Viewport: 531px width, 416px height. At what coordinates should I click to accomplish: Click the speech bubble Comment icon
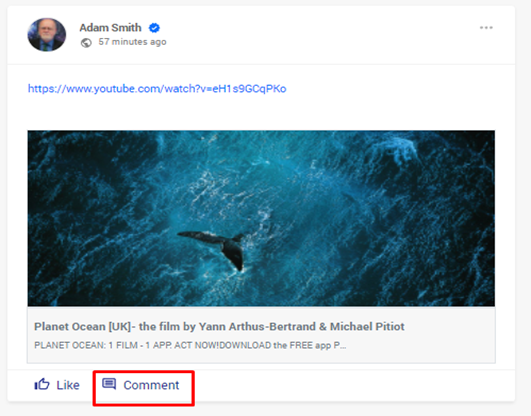[x=109, y=384]
